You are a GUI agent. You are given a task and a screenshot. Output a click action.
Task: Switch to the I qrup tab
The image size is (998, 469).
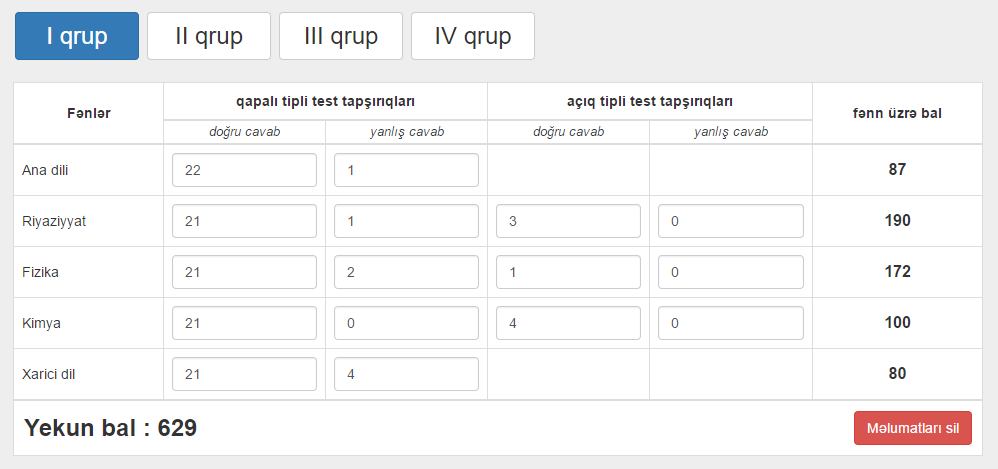click(x=77, y=36)
